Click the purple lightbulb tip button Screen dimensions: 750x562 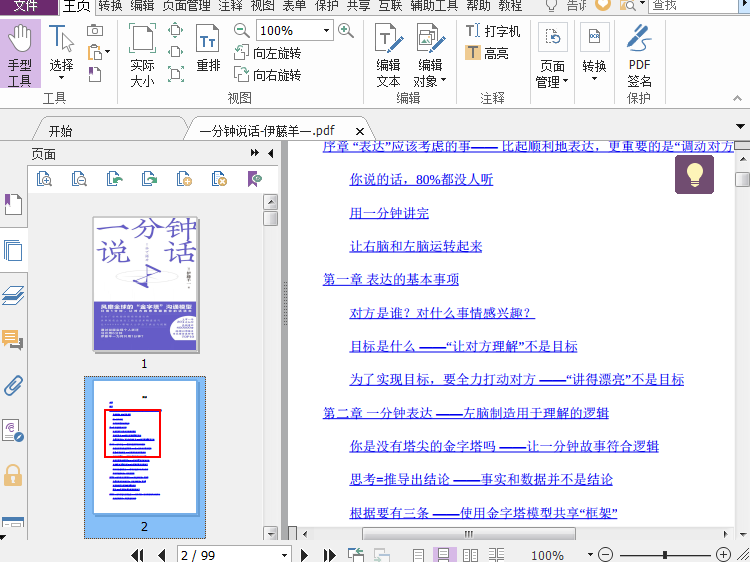(x=695, y=174)
